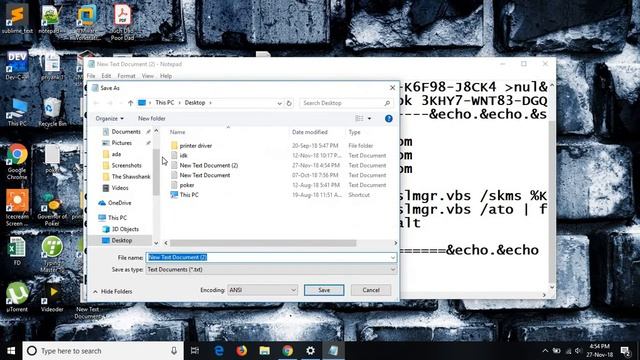Open the This PC desktop icon

pos(17,112)
